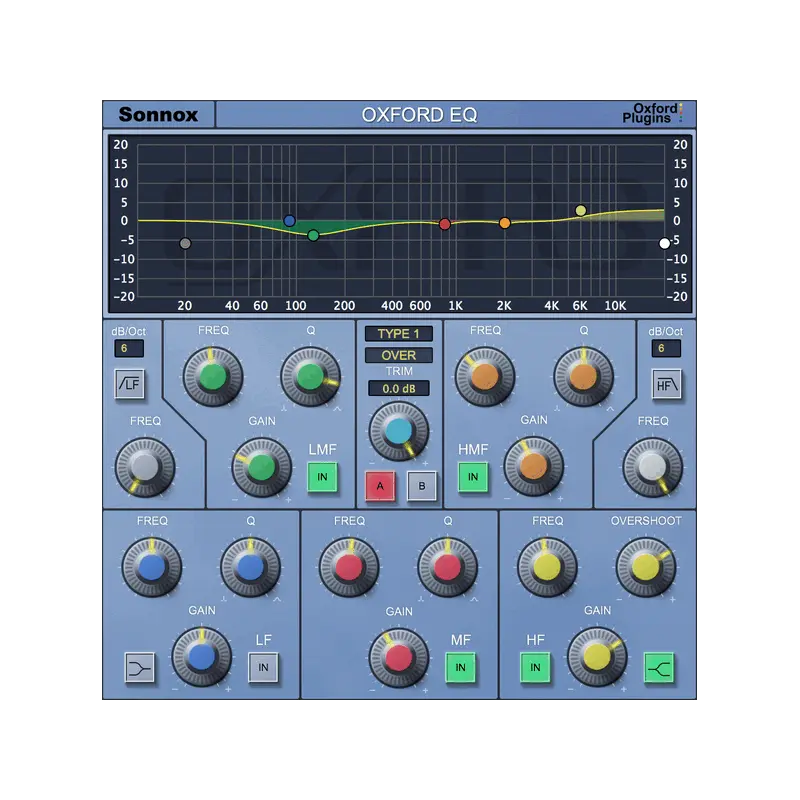Click the 10K frequency label on graph

click(615, 306)
